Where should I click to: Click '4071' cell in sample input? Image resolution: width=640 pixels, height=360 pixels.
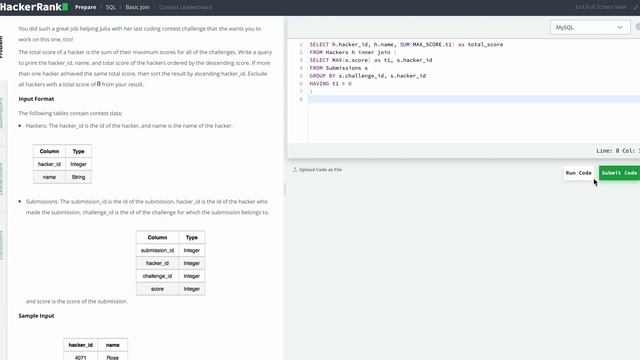point(80,357)
